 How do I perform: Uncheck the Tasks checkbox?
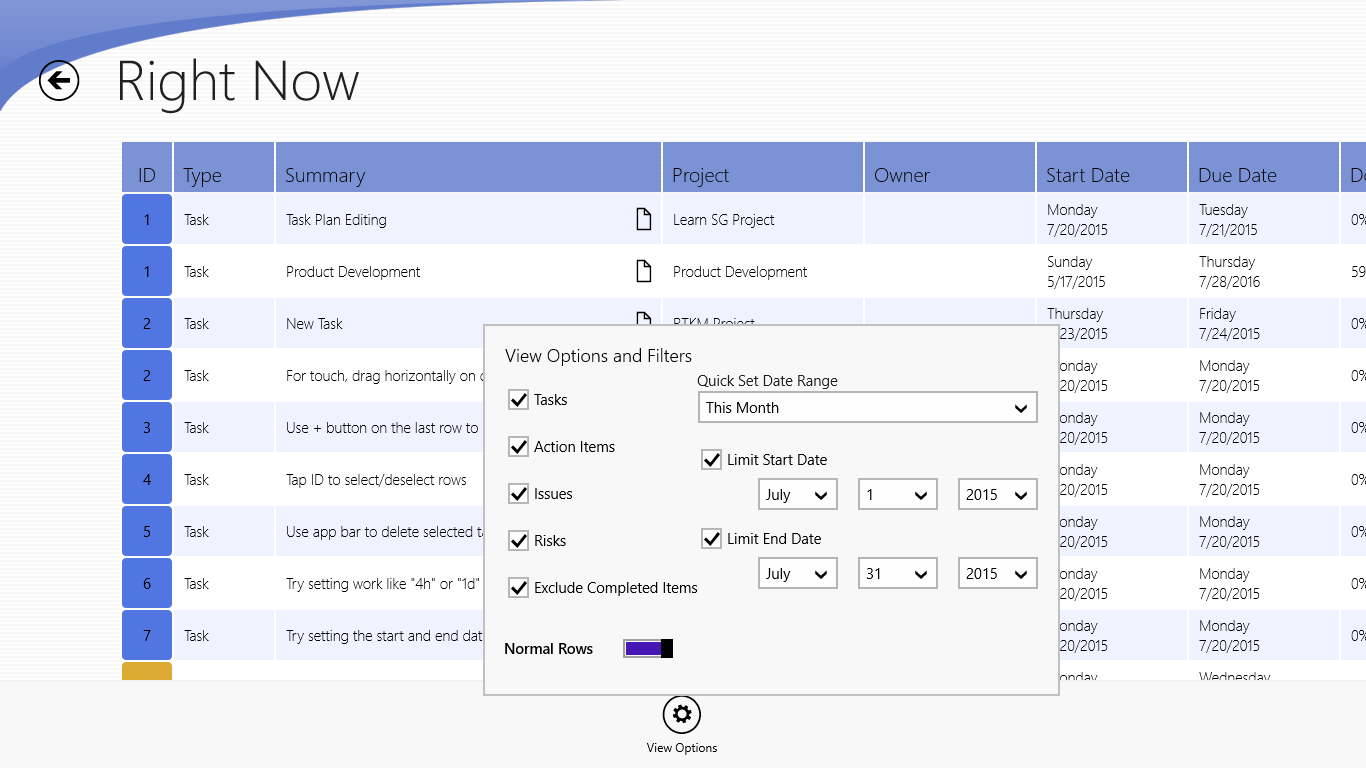coord(518,400)
